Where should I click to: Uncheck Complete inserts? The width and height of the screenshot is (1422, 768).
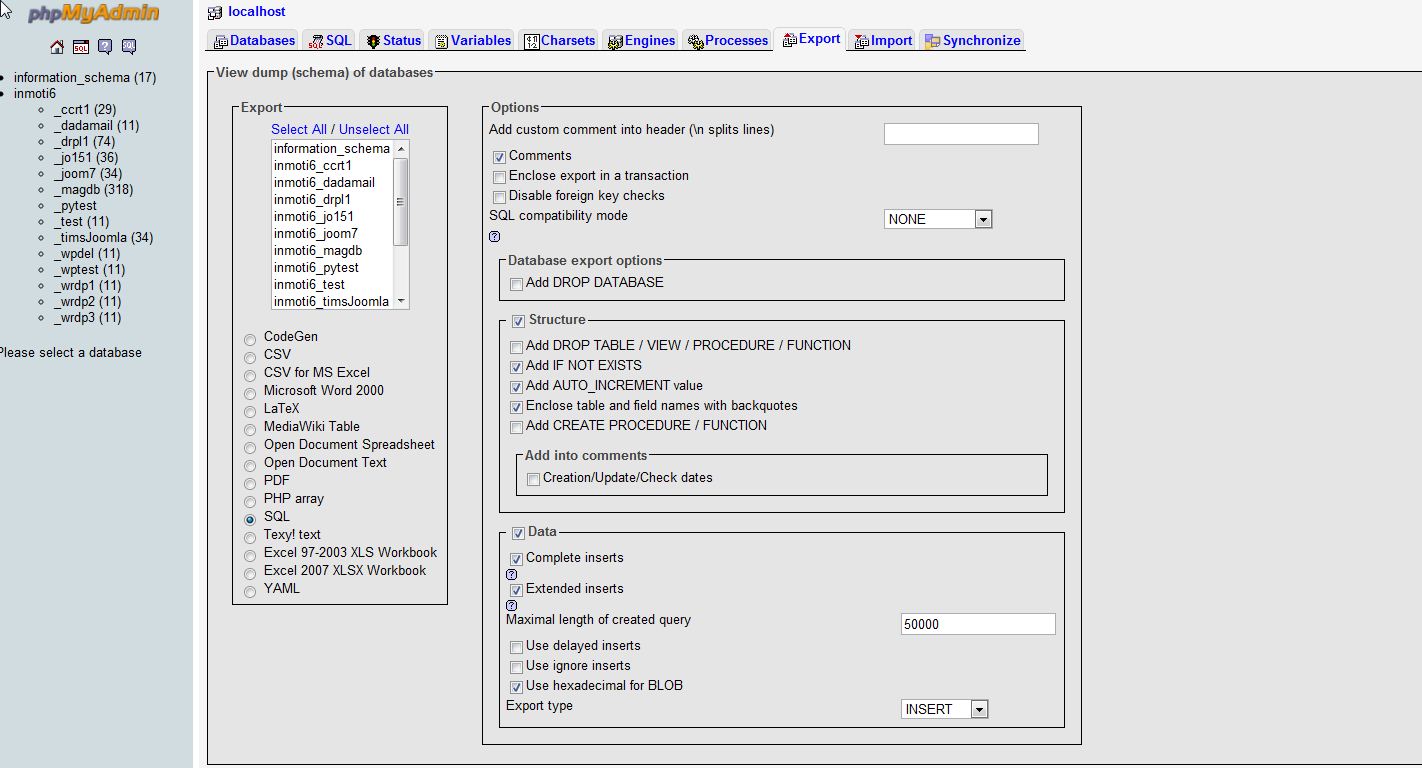pyautogui.click(x=516, y=559)
